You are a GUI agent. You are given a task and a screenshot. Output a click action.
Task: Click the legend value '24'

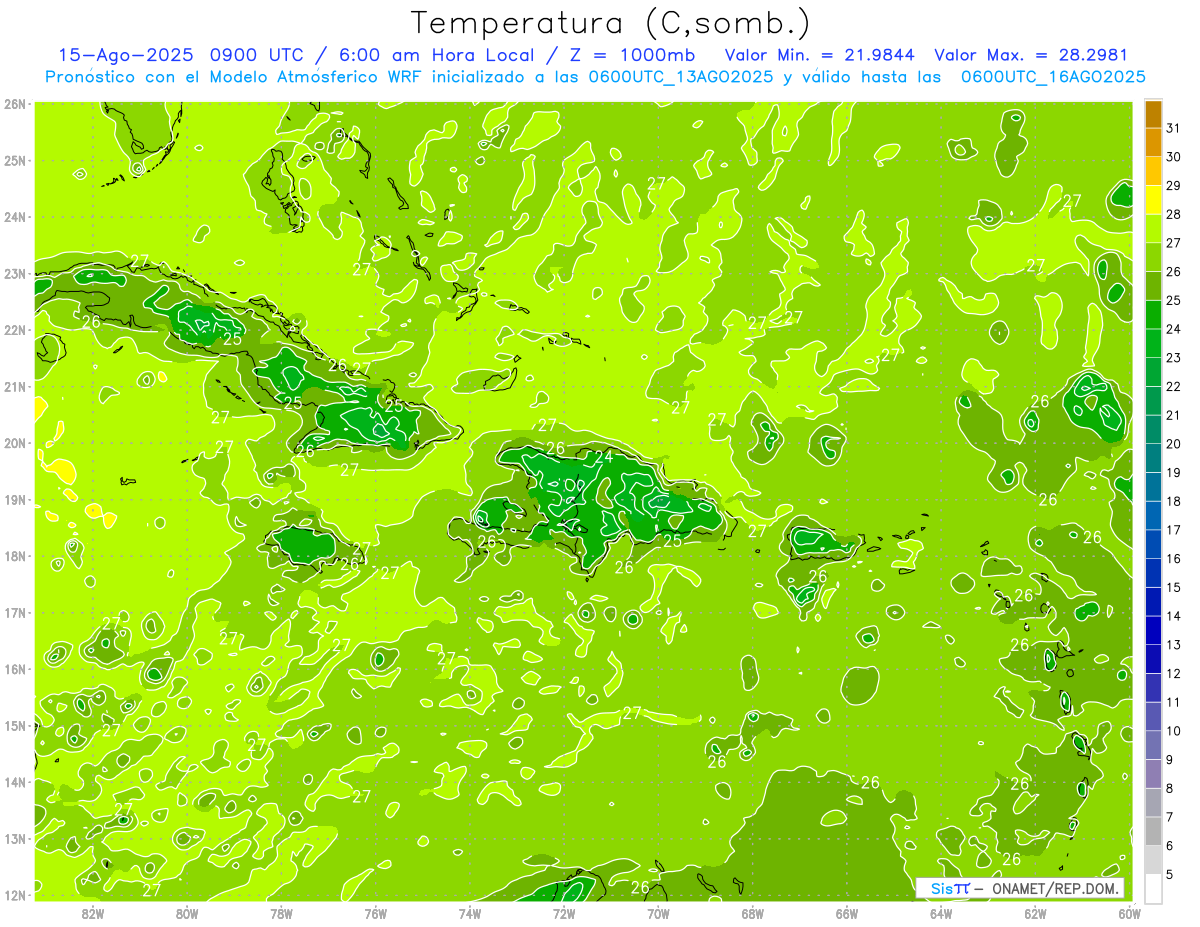(1173, 329)
